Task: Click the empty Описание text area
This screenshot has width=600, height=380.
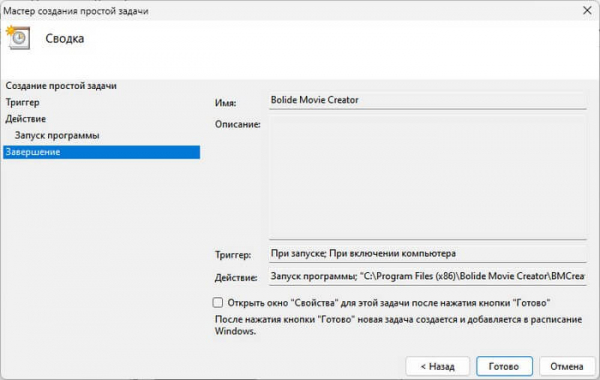Action: (428, 178)
